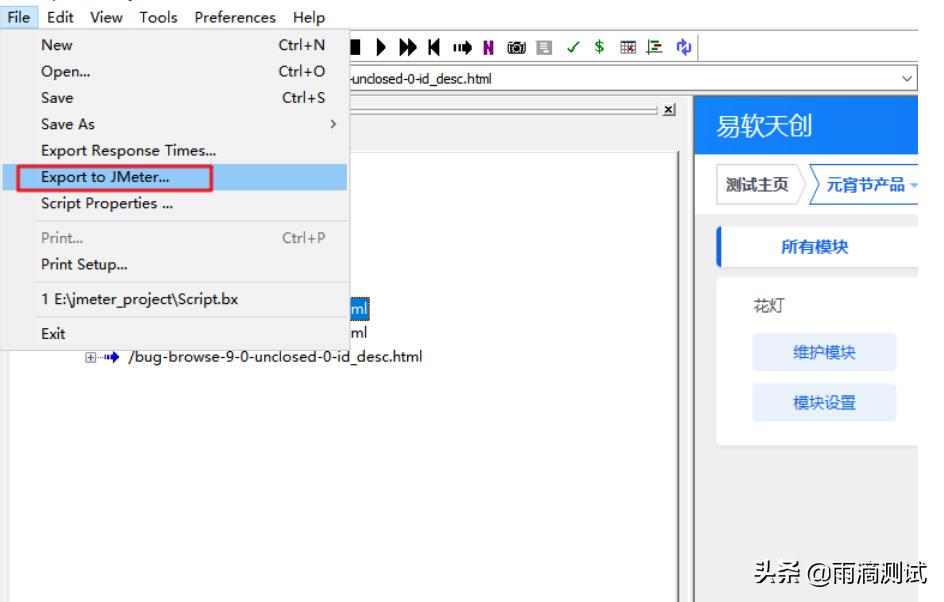Viewport: 944px width, 602px height.
Task: Open the URL address dropdown arrow
Action: pos(907,79)
